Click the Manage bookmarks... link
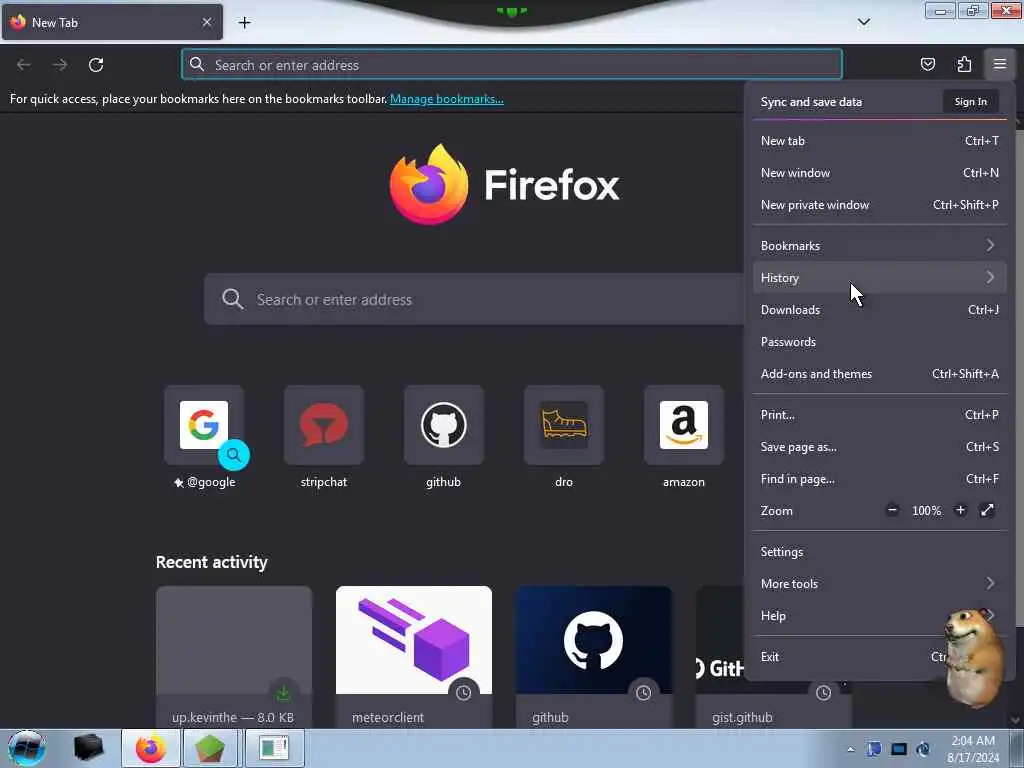The height and width of the screenshot is (768, 1024). click(x=447, y=99)
